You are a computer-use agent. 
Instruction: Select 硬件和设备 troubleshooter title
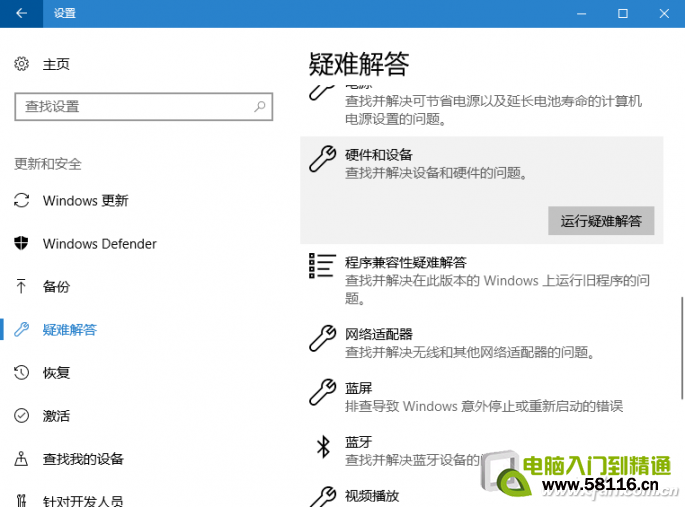379,155
